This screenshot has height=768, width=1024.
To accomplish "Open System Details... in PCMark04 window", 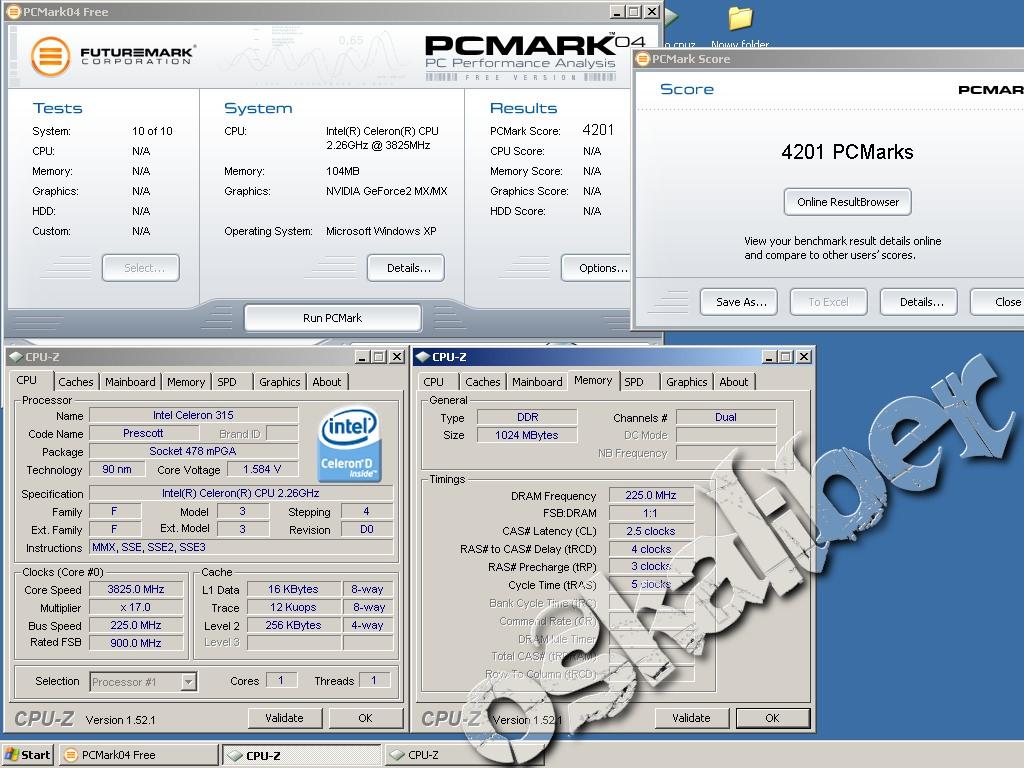I will click(x=406, y=268).
